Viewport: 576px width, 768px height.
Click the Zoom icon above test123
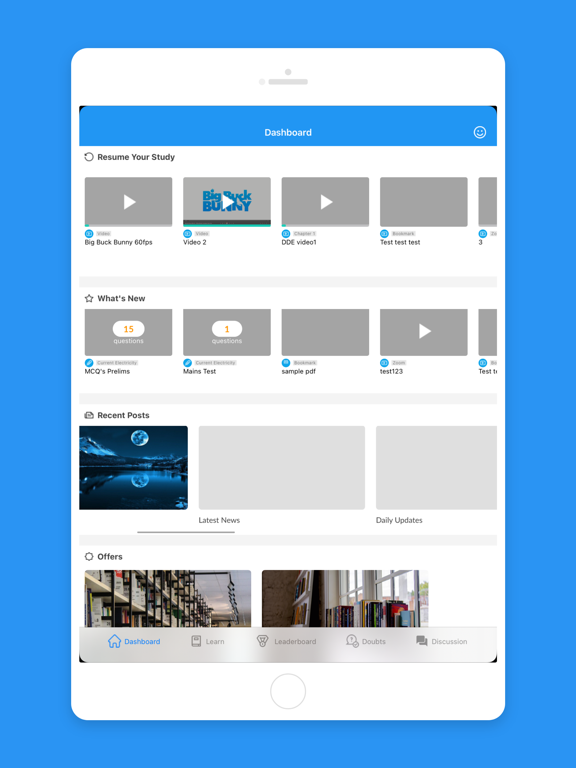point(384,363)
